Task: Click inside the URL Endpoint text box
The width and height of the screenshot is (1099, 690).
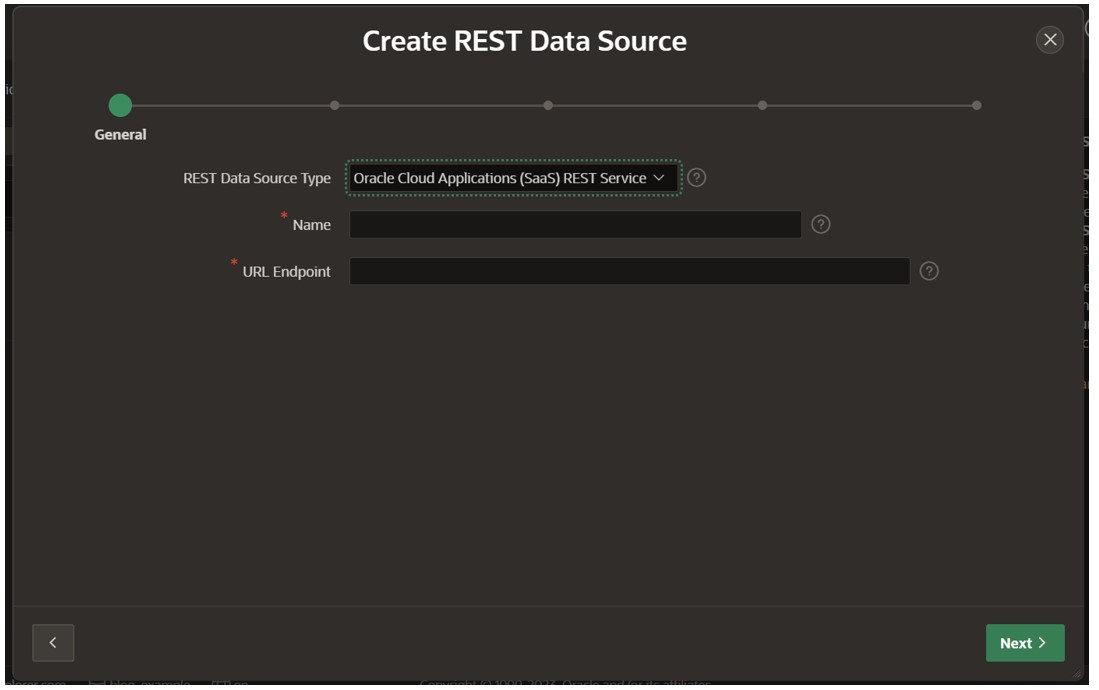Action: pyautogui.click(x=630, y=270)
